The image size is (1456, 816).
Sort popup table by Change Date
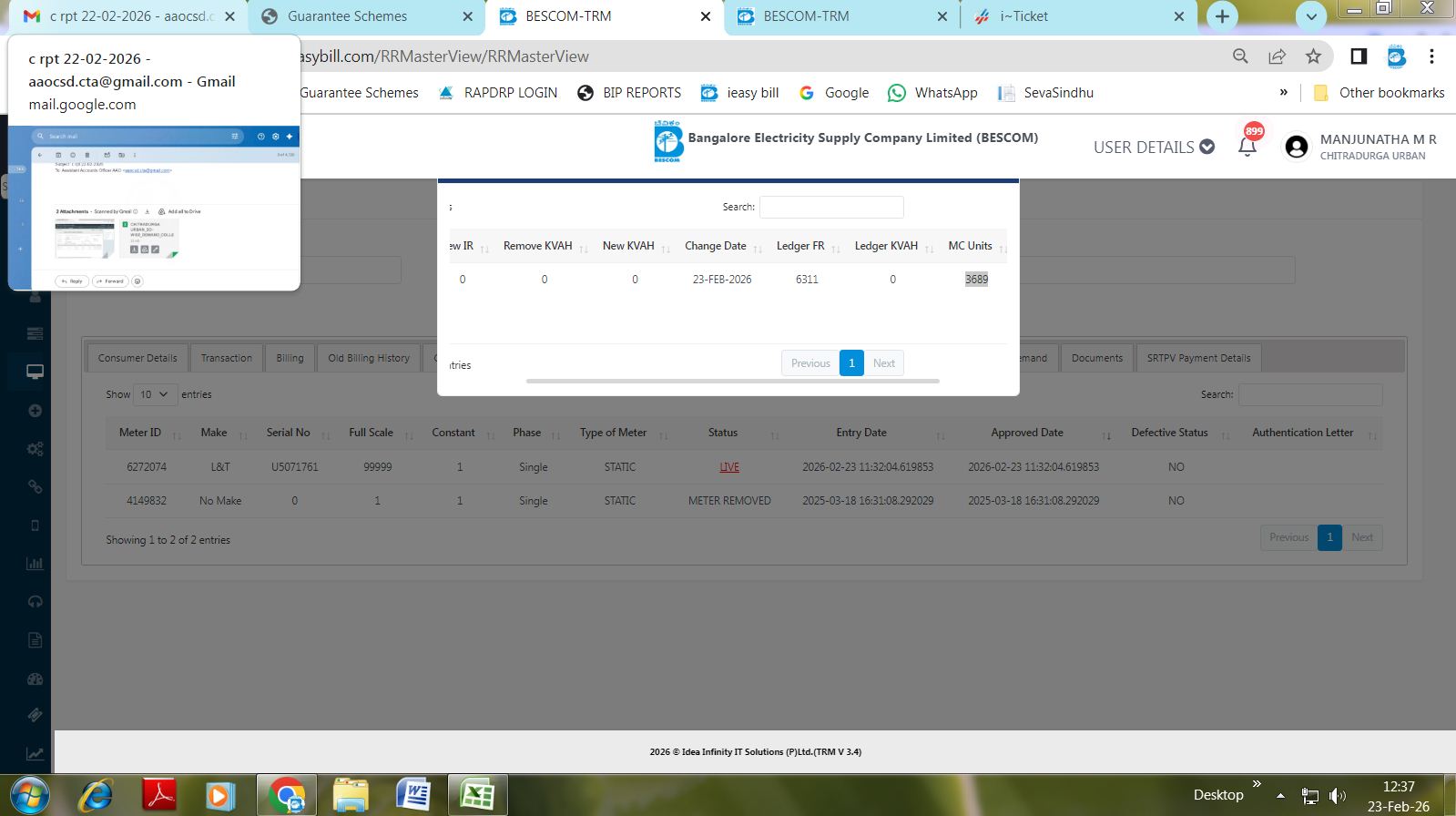[x=723, y=246]
